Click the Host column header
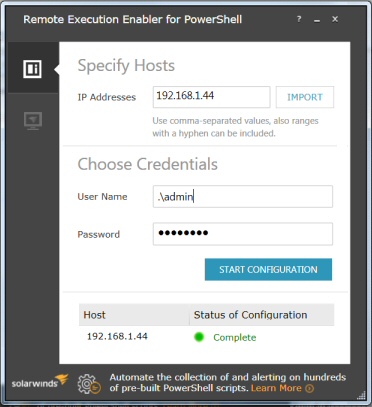The width and height of the screenshot is (372, 407). (x=134, y=315)
